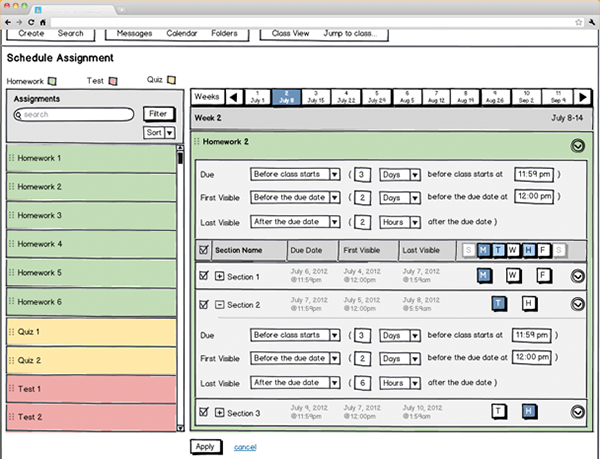Open the Calendar menu item
This screenshot has width=600, height=459.
click(x=181, y=34)
